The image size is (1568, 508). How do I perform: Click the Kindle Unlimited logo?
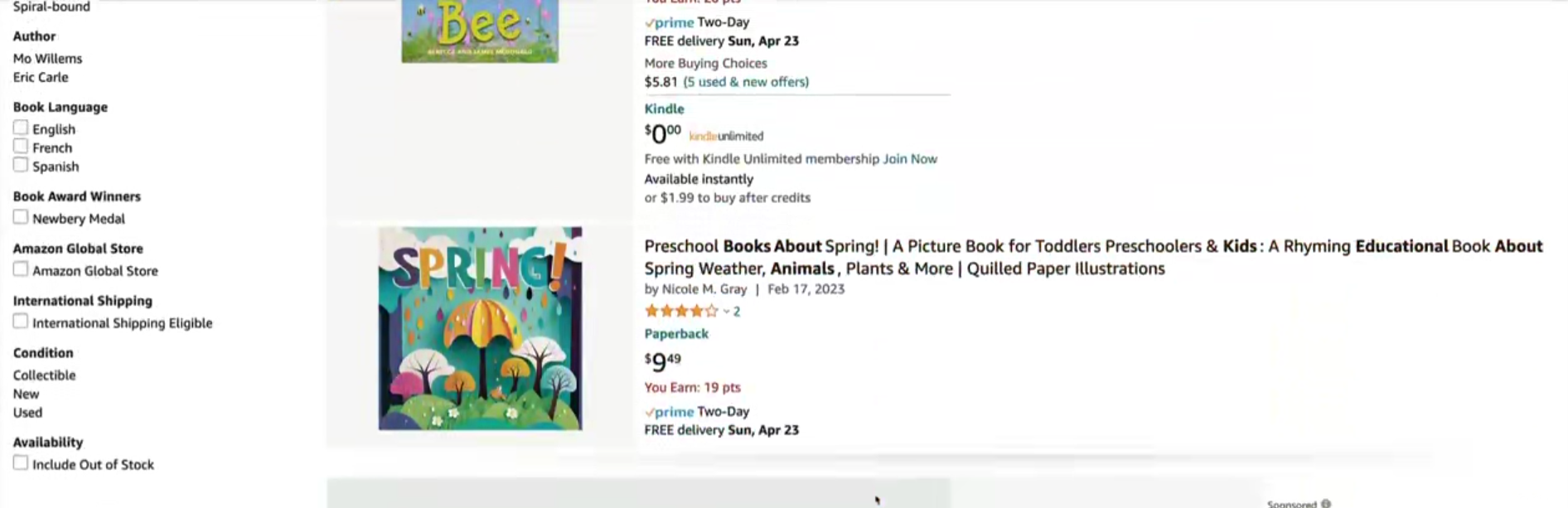coord(726,136)
